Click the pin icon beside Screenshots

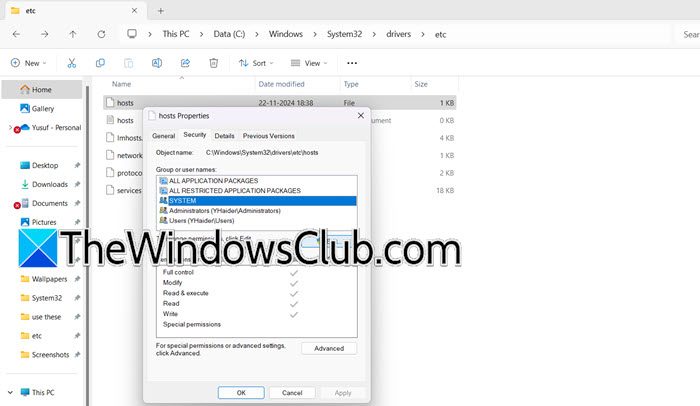[x=77, y=355]
